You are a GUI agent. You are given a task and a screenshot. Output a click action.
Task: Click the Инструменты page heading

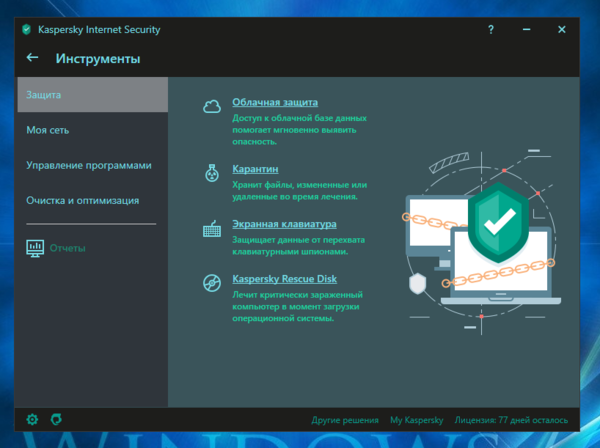(98, 59)
